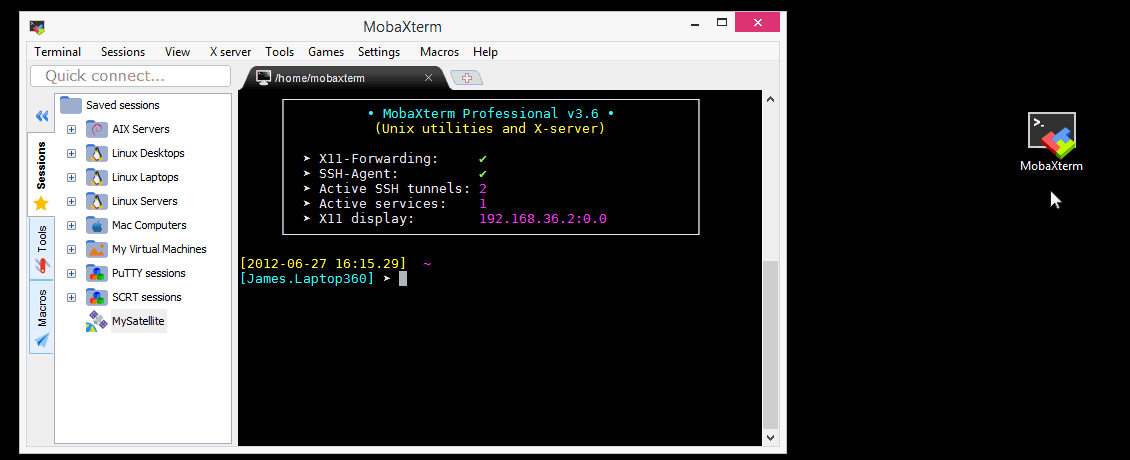Screen dimensions: 1130x460
Task: Expand the SCRT sessions tree node
Action: (71, 297)
